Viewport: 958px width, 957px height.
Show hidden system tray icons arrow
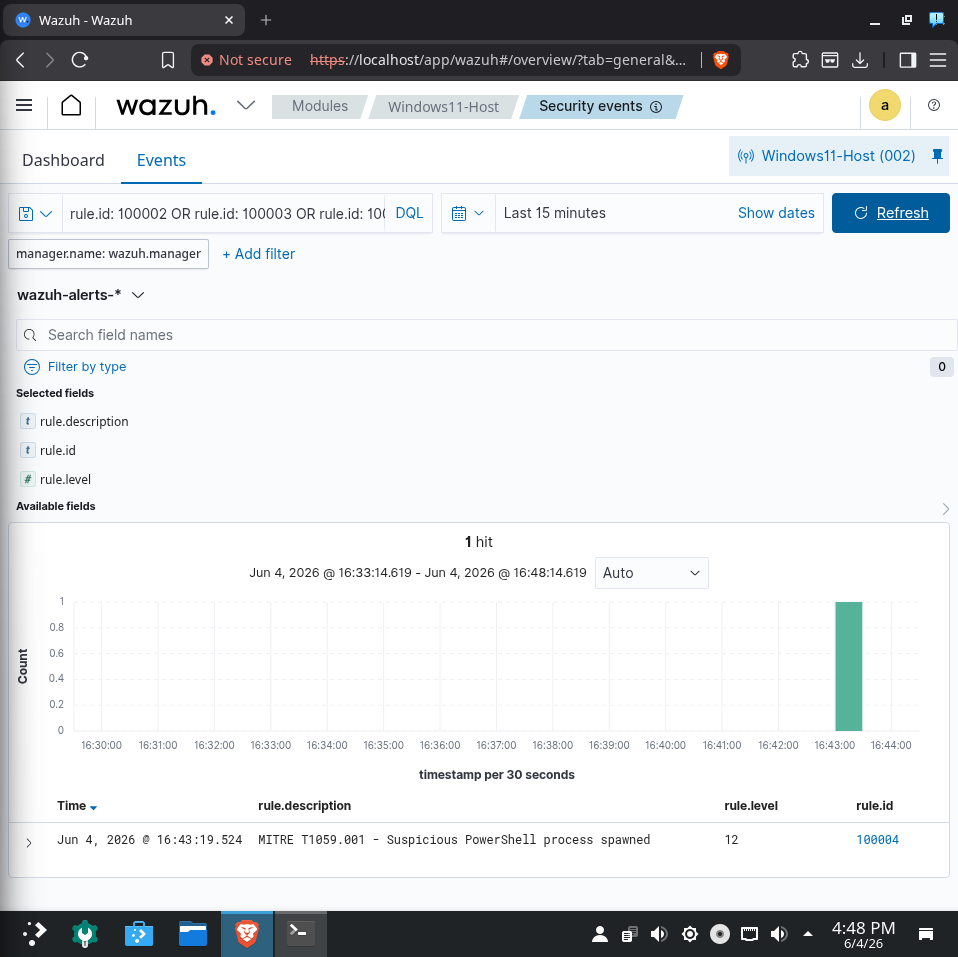pyautogui.click(x=808, y=934)
